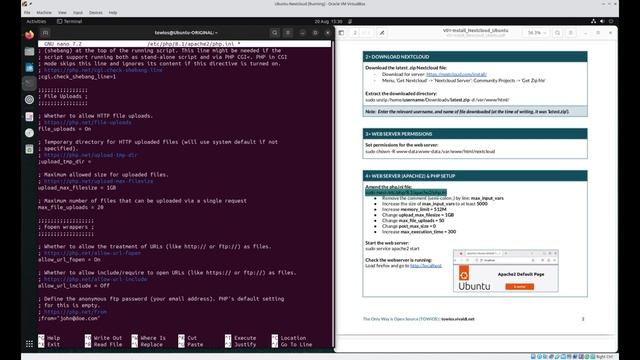The image size is (640, 360).
Task: Select the Terminal icon in the dock
Action: [29, 84]
